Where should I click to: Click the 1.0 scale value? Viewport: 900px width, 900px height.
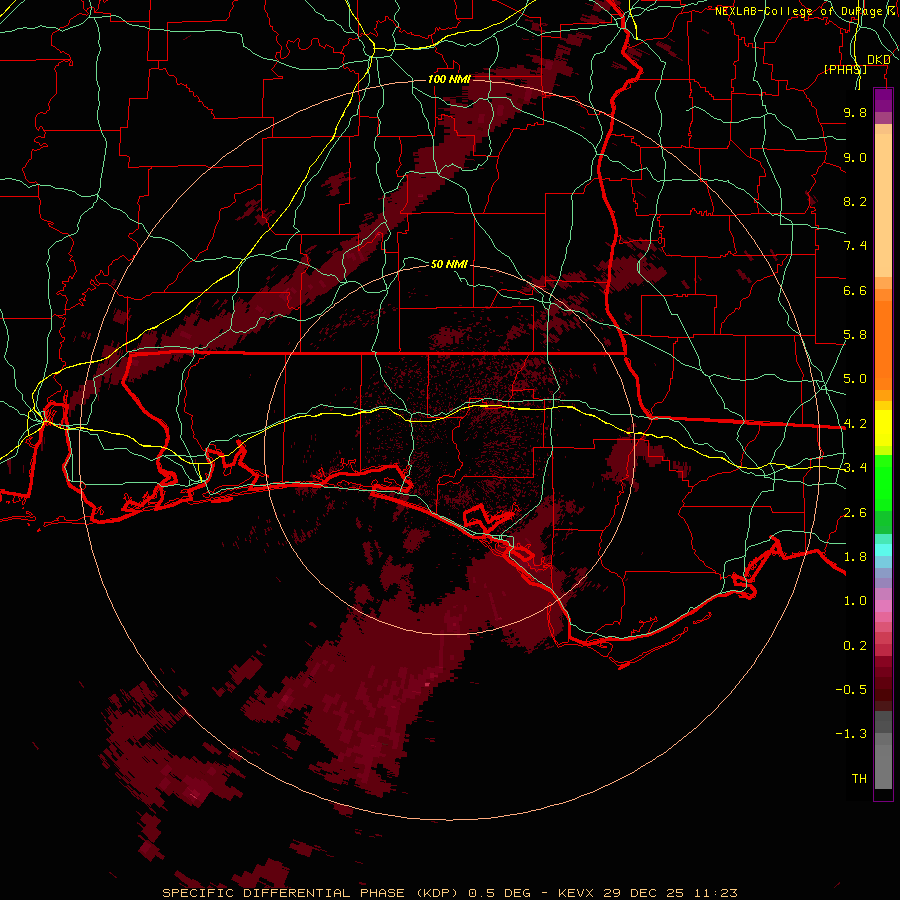855,601
